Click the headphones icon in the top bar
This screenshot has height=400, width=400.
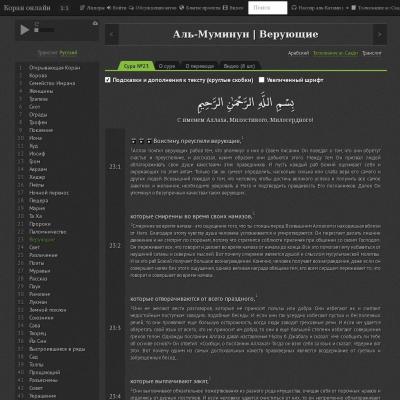[294, 7]
